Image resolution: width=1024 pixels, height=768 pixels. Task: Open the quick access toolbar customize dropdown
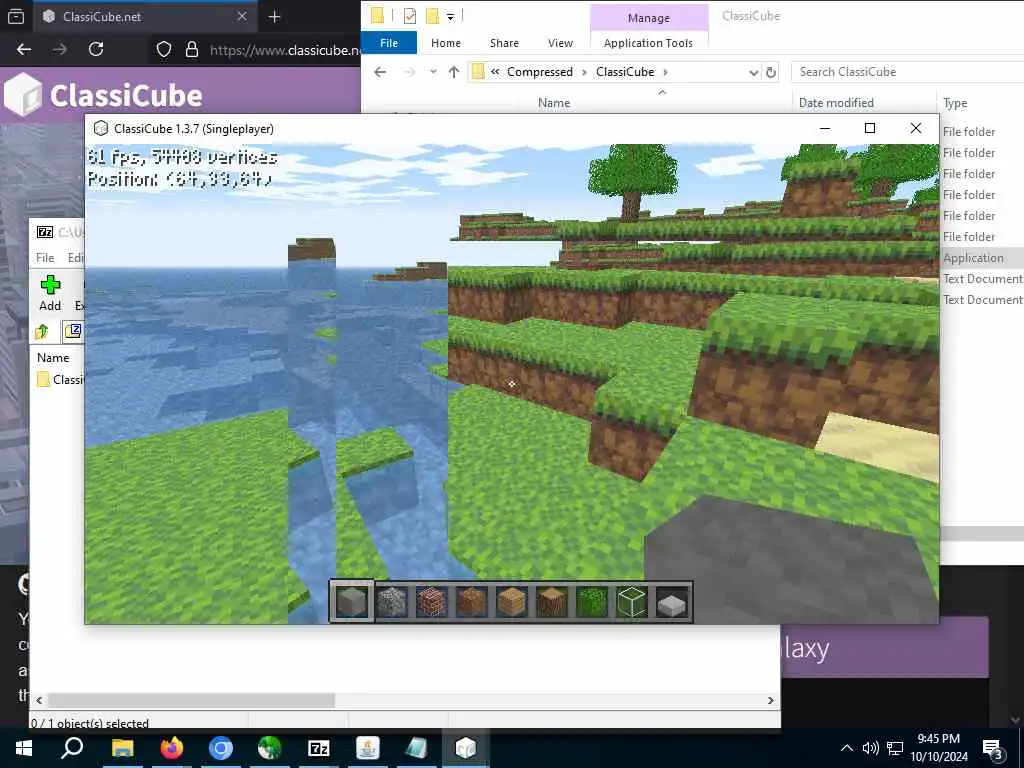click(x=451, y=16)
